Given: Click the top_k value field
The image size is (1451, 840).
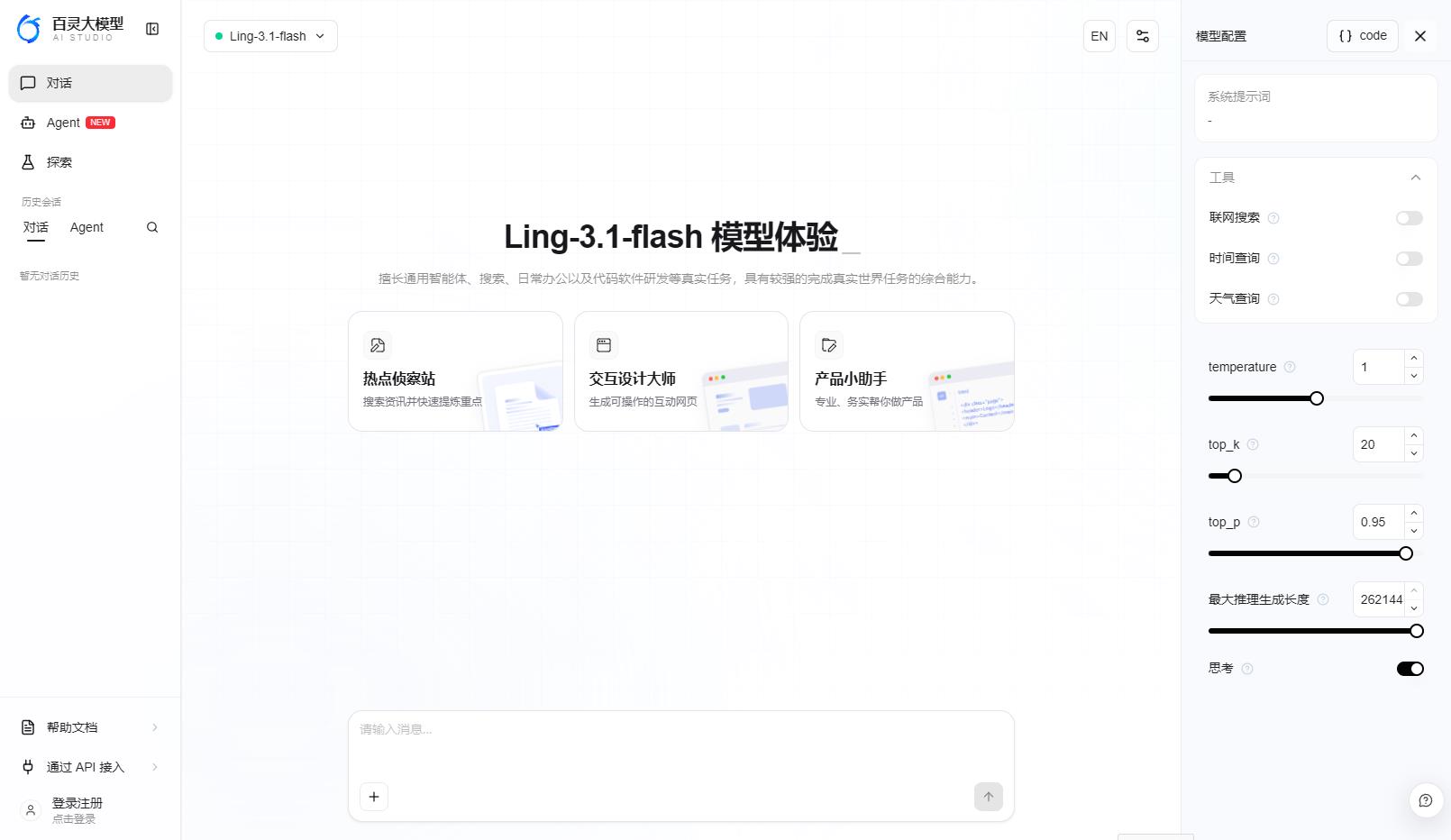Looking at the screenshot, I should pyautogui.click(x=1379, y=444).
